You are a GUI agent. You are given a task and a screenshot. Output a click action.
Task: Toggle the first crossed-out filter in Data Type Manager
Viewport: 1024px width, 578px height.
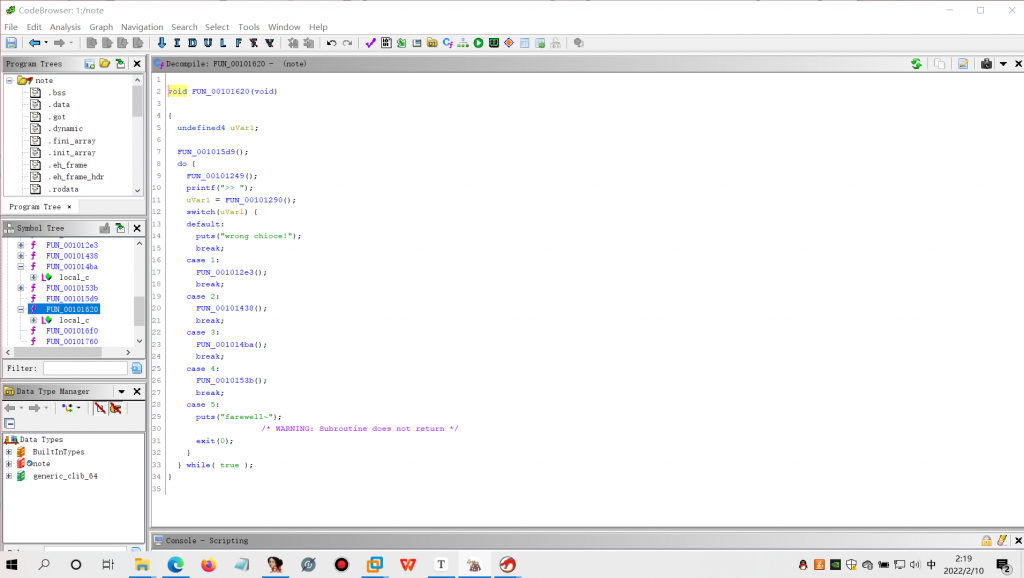(100, 408)
